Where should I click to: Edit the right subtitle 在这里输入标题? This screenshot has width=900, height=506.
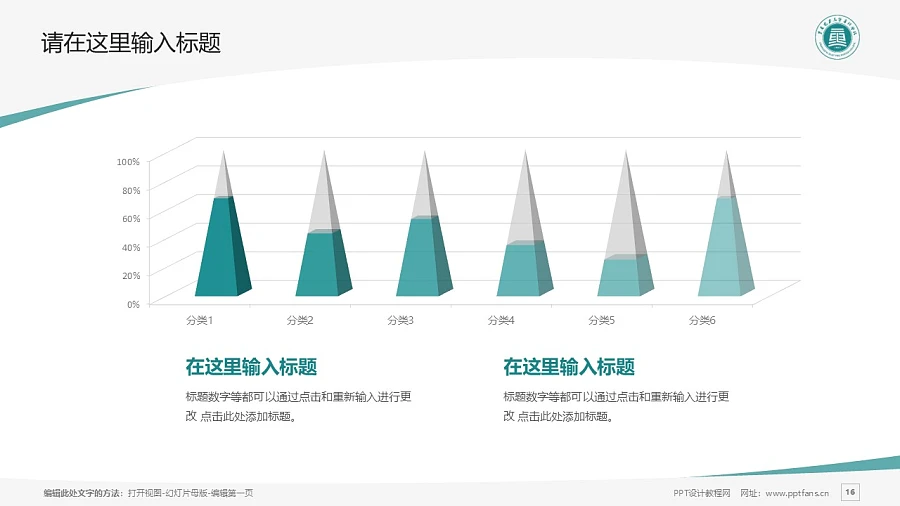coord(569,367)
